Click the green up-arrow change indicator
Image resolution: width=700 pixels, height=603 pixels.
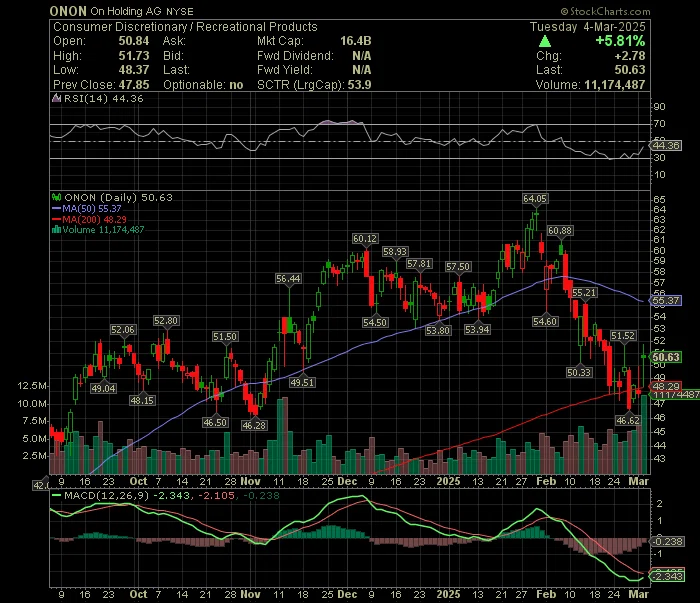545,42
